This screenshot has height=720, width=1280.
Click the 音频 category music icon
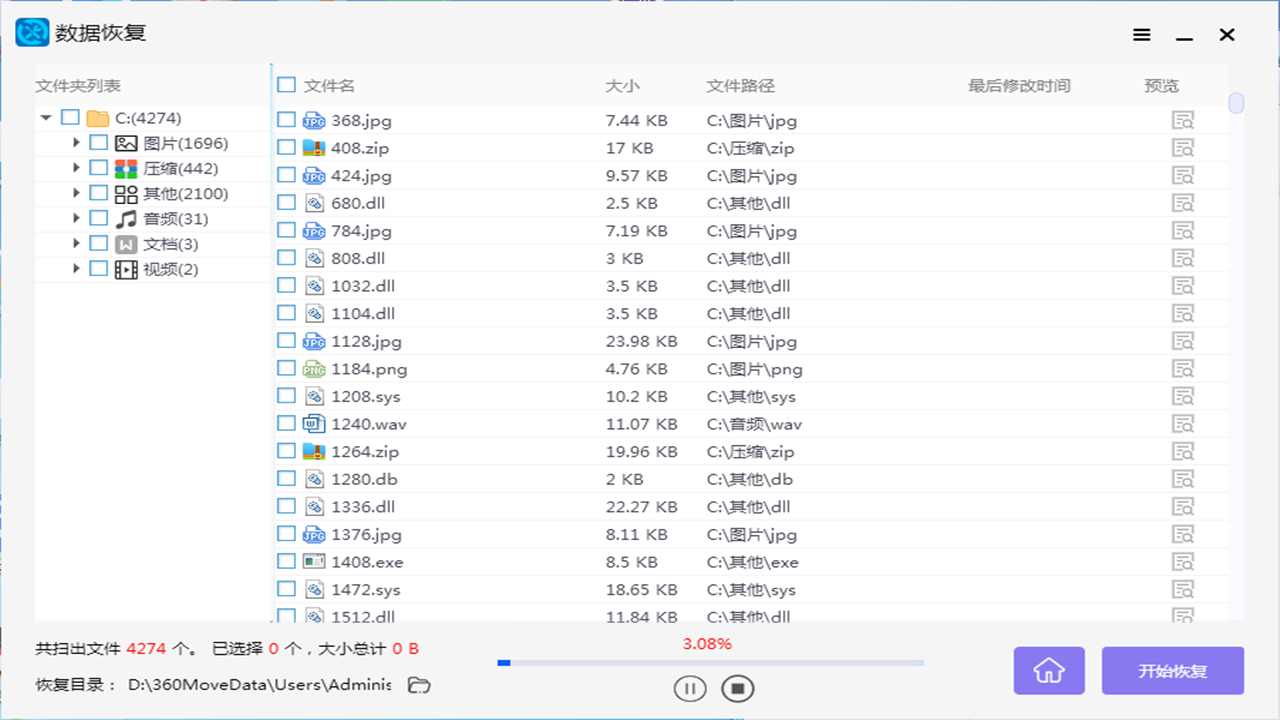tap(124, 218)
